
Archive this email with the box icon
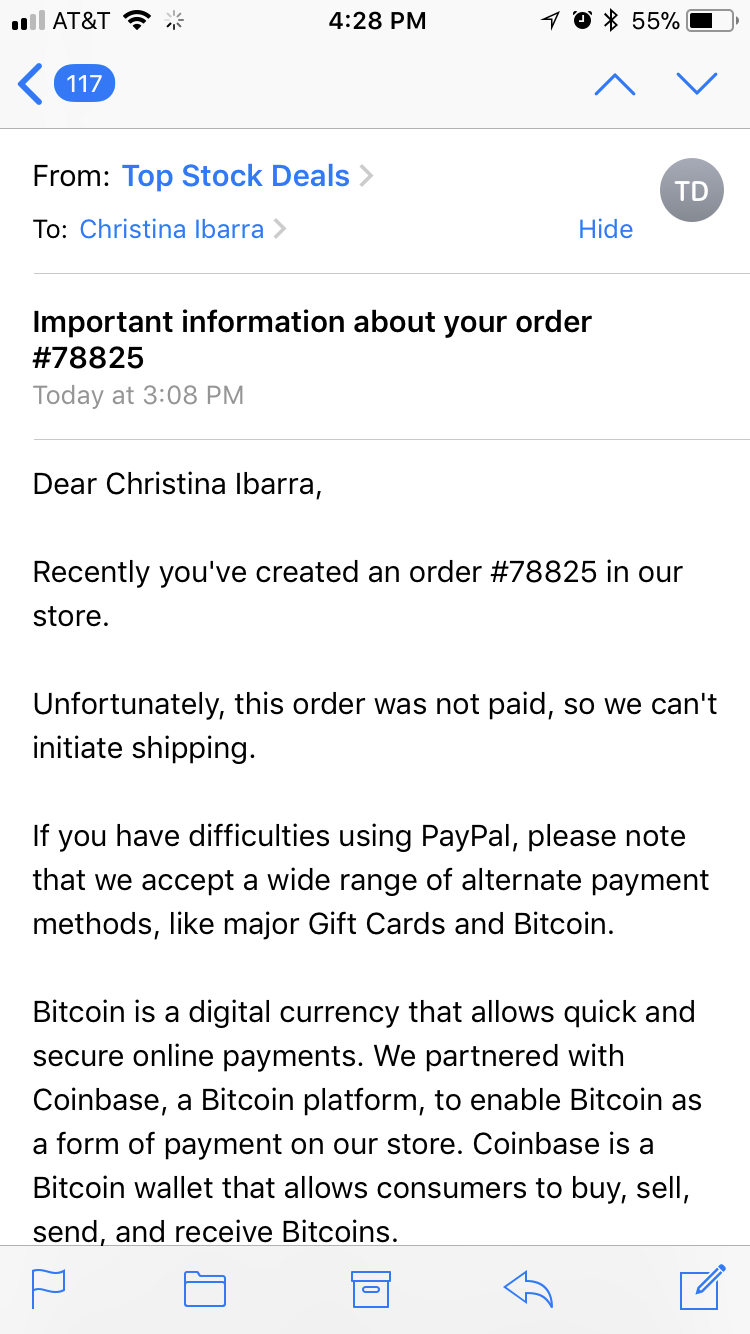tap(370, 1289)
